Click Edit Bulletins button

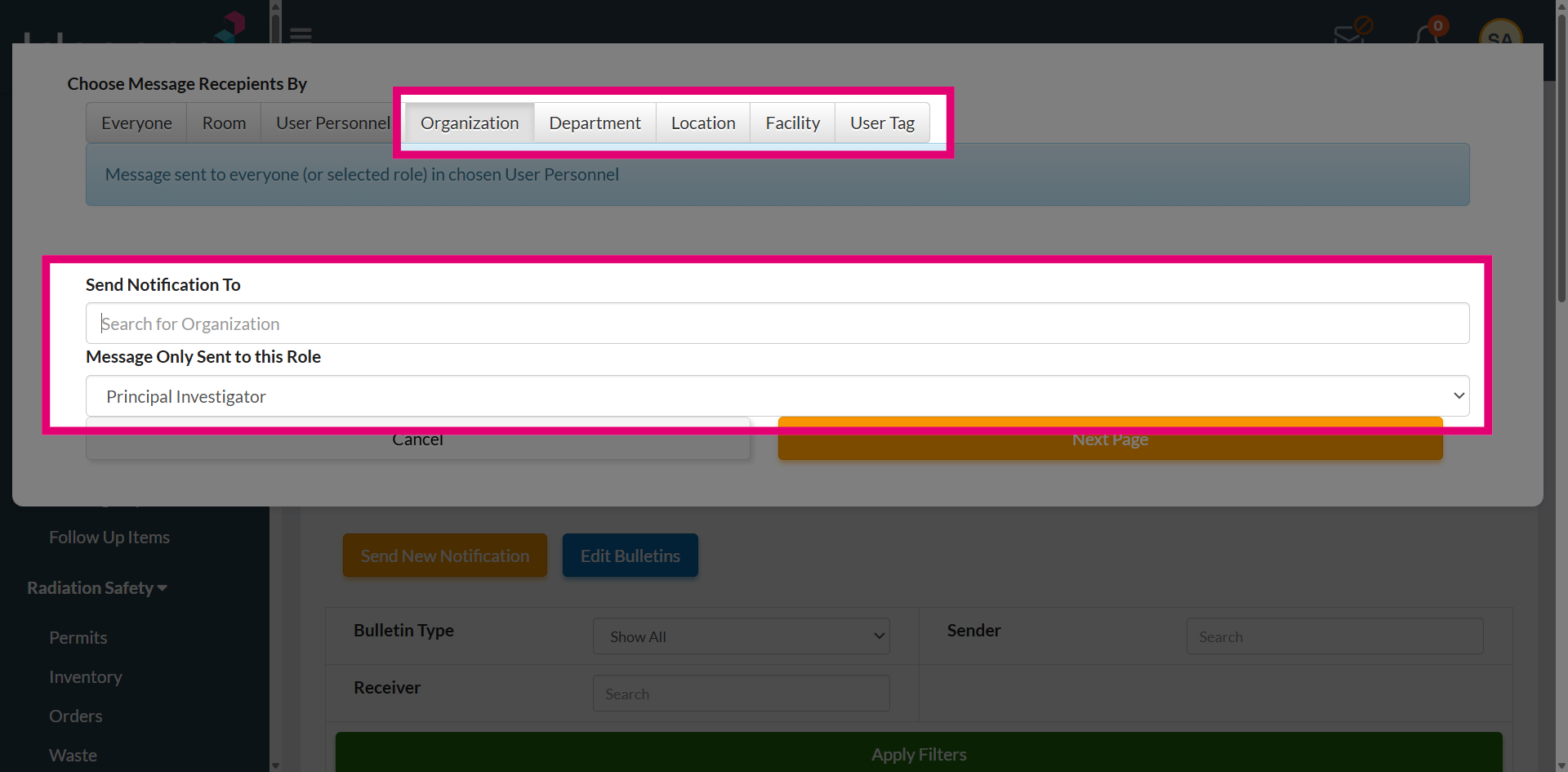(x=630, y=556)
